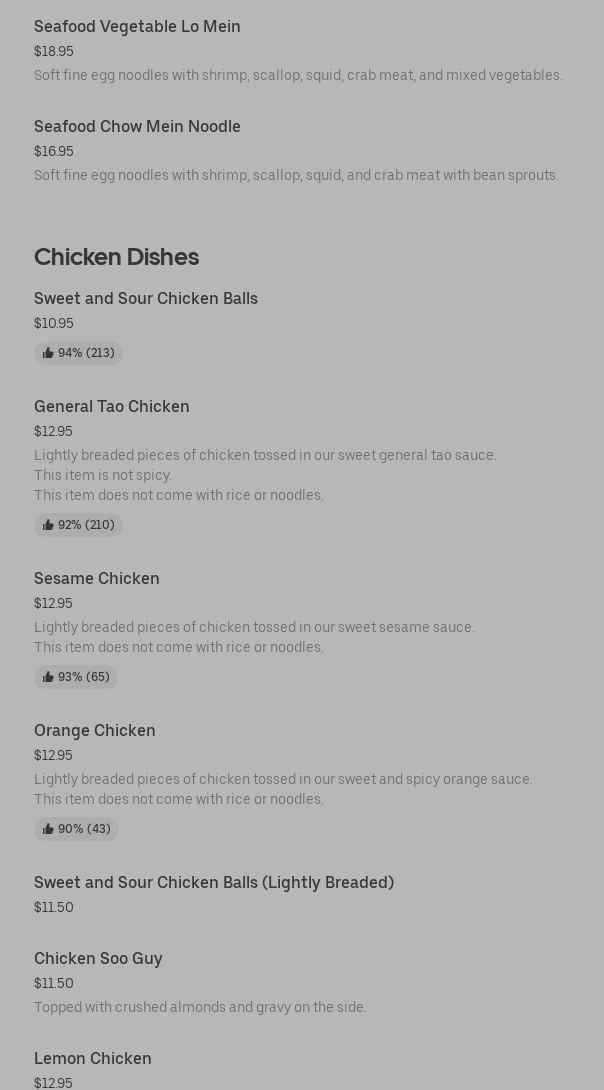Choose Lemon Chicken dish
The image size is (604, 1090).
93,1059
